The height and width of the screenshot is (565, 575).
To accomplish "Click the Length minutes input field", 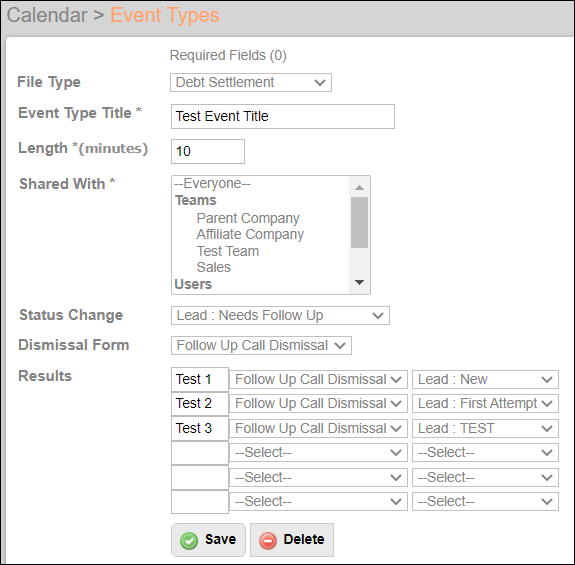I will tap(208, 151).
